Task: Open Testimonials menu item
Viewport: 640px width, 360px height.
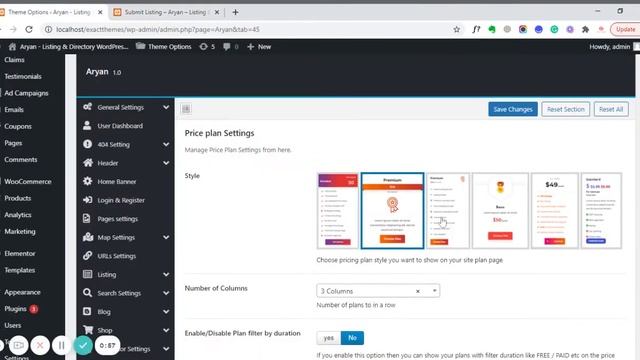Action: click(x=23, y=76)
